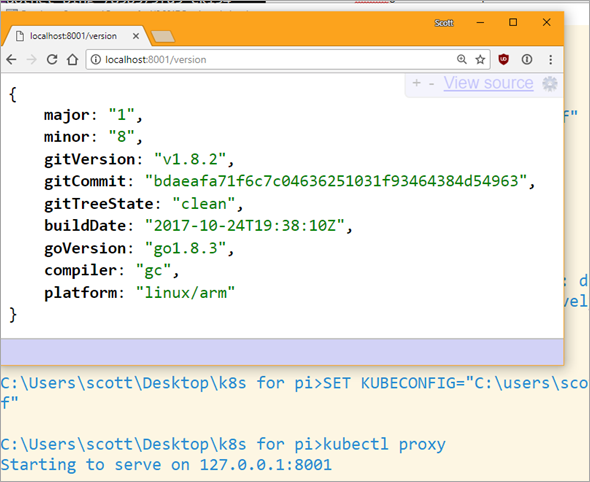Close the localhost:8001/version tab
The image size is (590, 482).
(x=136, y=36)
